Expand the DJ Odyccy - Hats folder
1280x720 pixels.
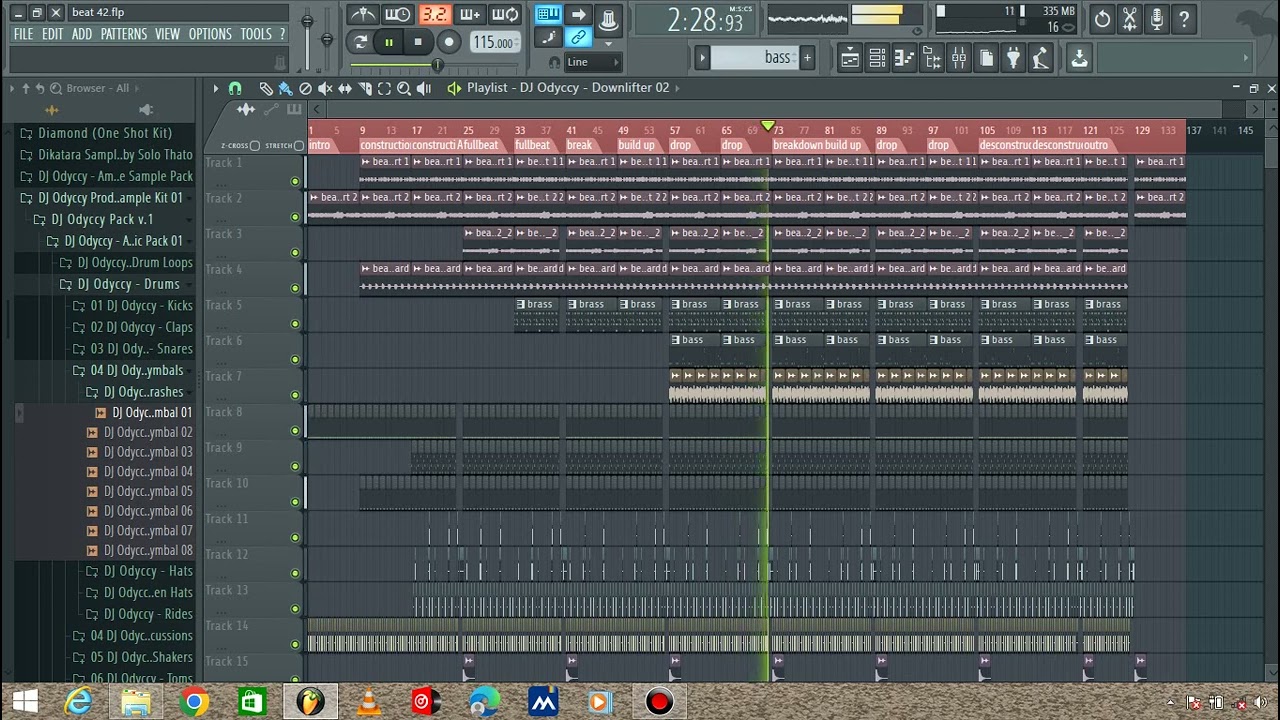tap(139, 571)
